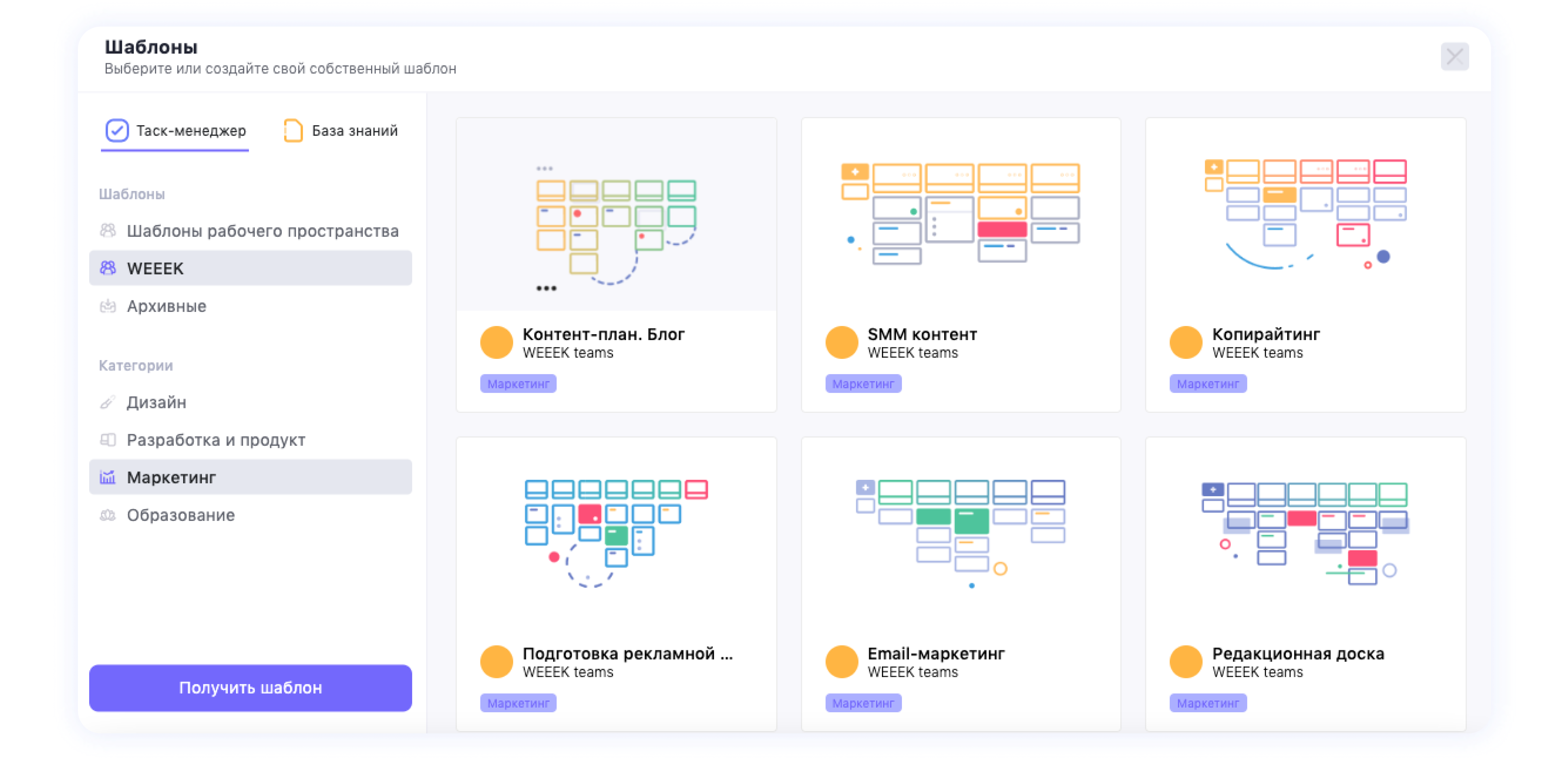
Task: Click the Knowledge base document icon
Action: [293, 130]
